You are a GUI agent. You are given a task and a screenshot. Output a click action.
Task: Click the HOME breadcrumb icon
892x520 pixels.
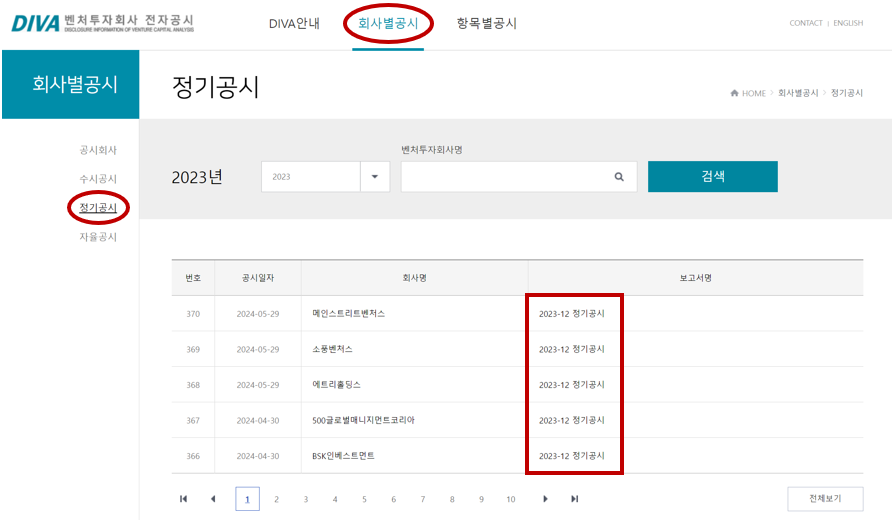(x=734, y=93)
